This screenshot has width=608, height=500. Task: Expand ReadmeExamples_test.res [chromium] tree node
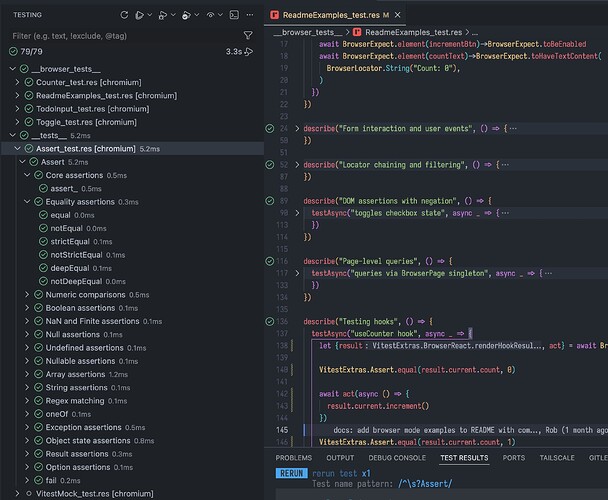(x=17, y=95)
